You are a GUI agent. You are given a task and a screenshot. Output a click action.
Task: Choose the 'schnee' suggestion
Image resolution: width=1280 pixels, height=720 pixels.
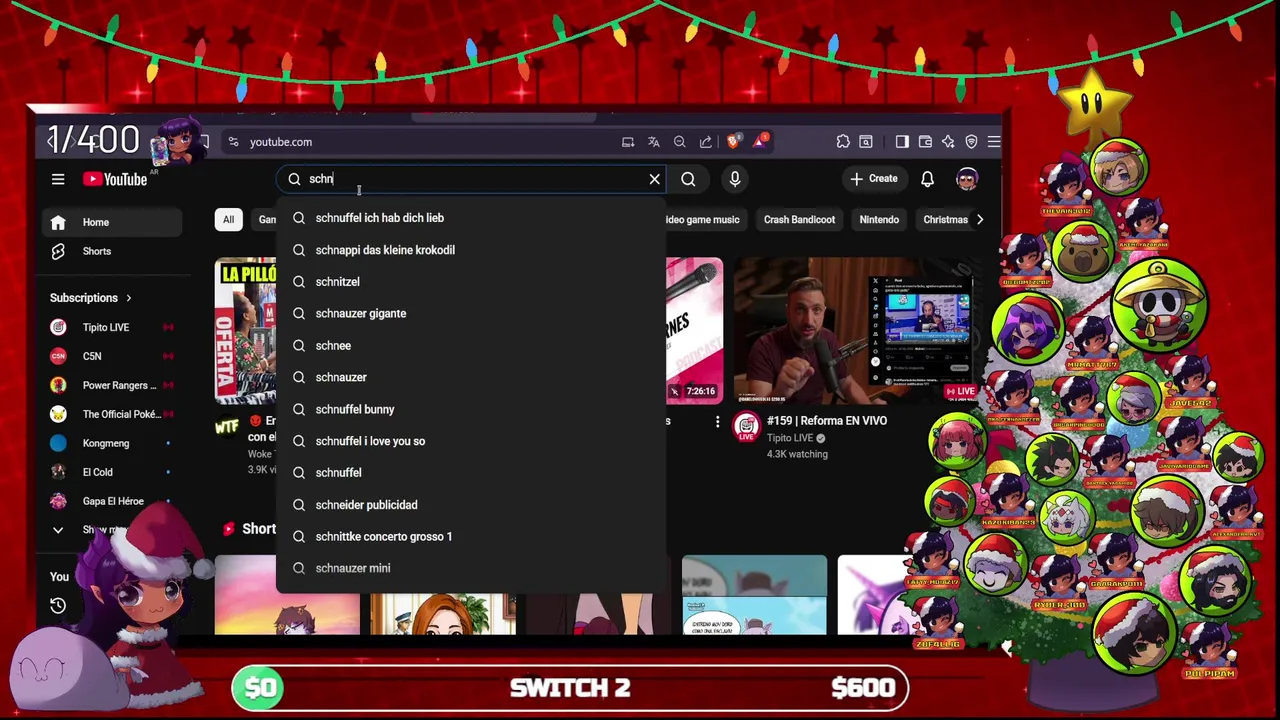click(471, 346)
